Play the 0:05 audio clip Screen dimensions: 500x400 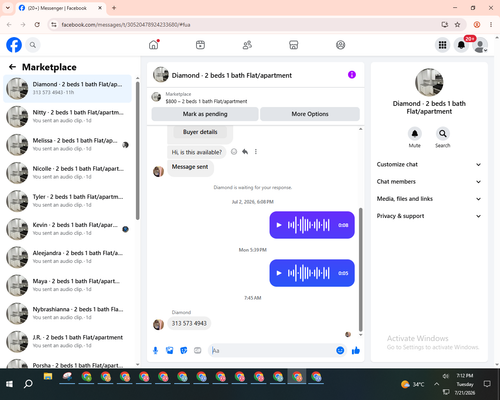(x=279, y=273)
